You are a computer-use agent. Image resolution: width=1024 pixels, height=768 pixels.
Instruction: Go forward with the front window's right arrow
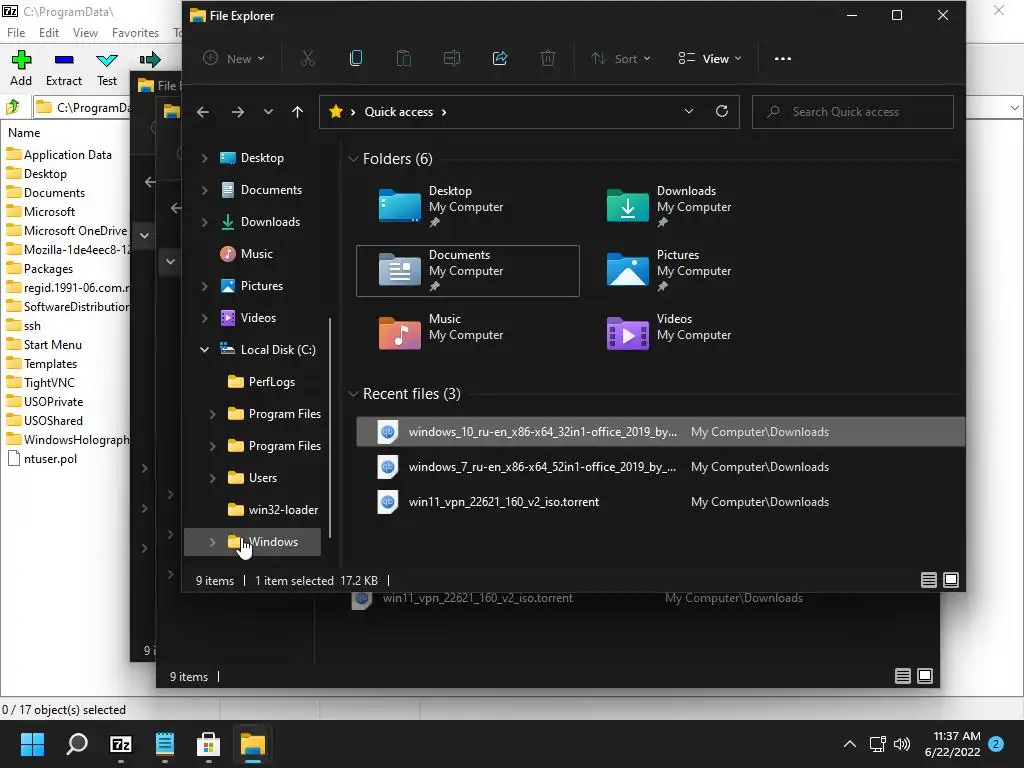(x=238, y=112)
